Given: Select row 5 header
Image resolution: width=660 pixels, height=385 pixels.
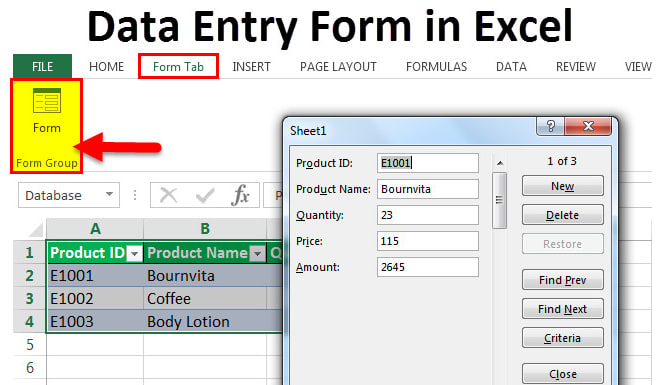Looking at the screenshot, I should (29, 345).
